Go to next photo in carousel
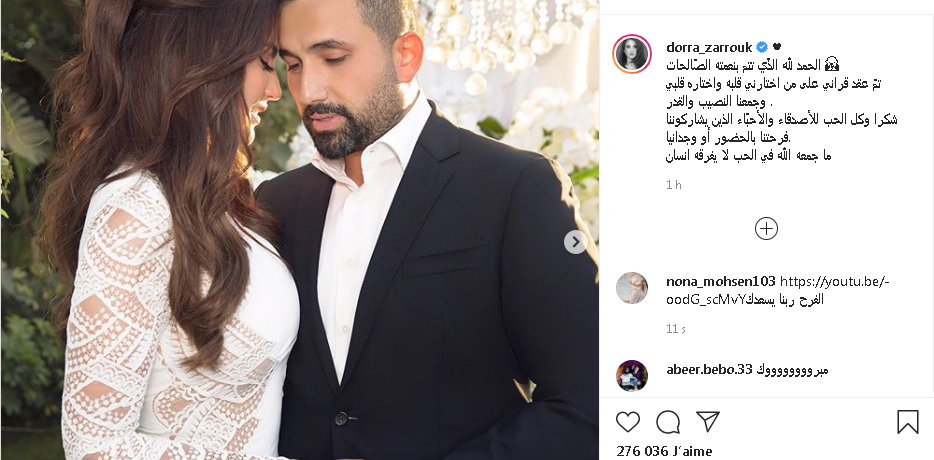Screen dimensions: 934x460 pos(575,242)
